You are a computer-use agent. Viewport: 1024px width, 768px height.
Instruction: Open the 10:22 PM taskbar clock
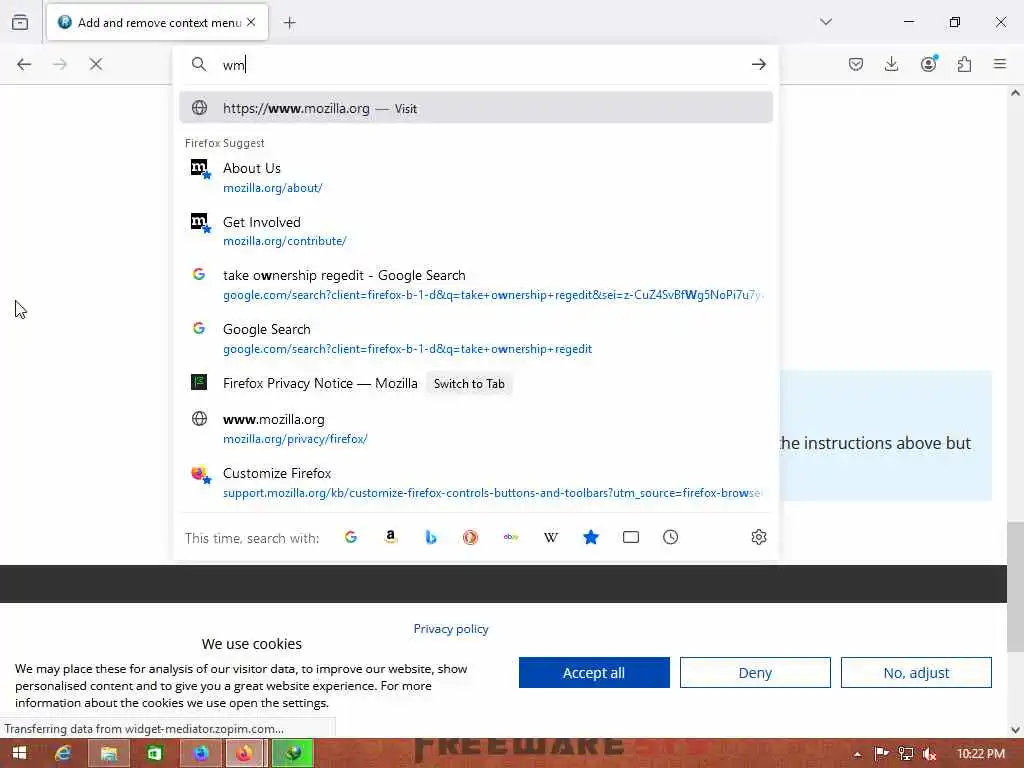(x=980, y=754)
